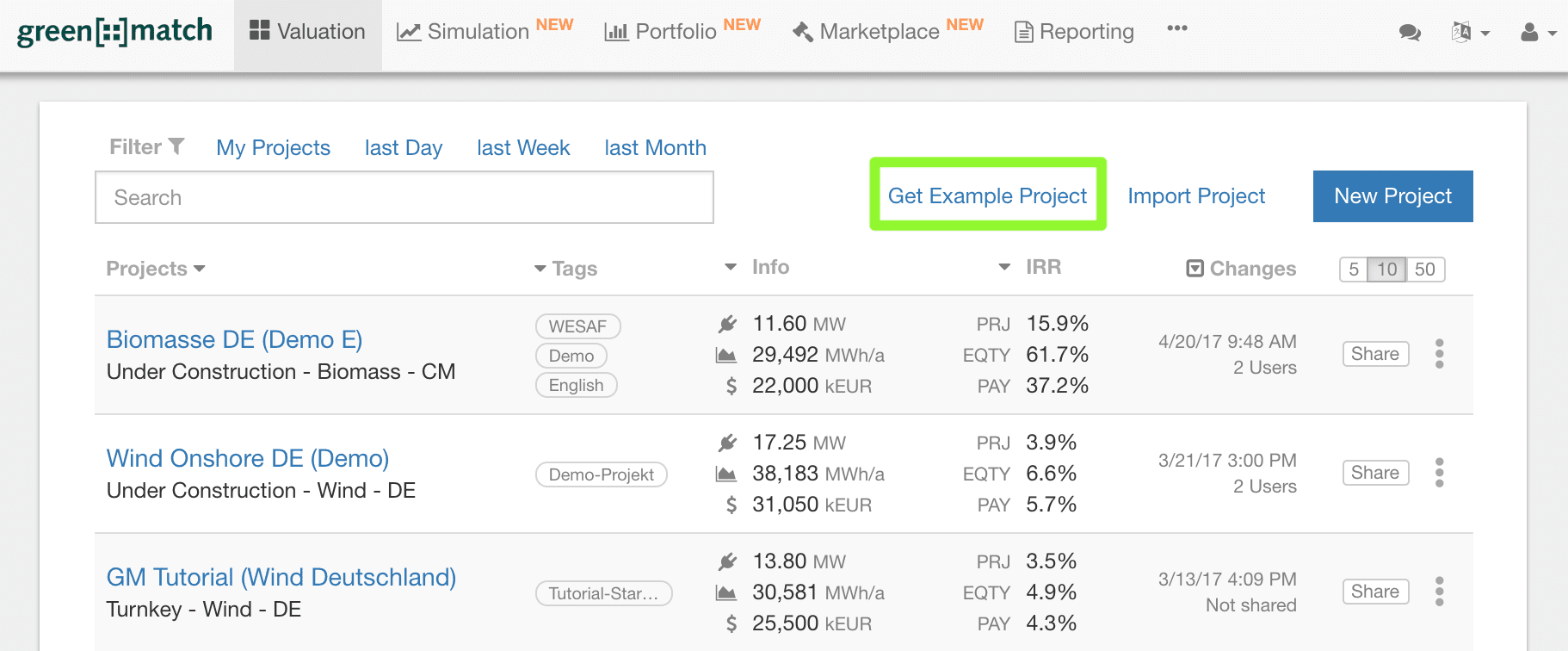The image size is (1568, 651).
Task: Open the IRR column dropdown
Action: tap(1004, 267)
